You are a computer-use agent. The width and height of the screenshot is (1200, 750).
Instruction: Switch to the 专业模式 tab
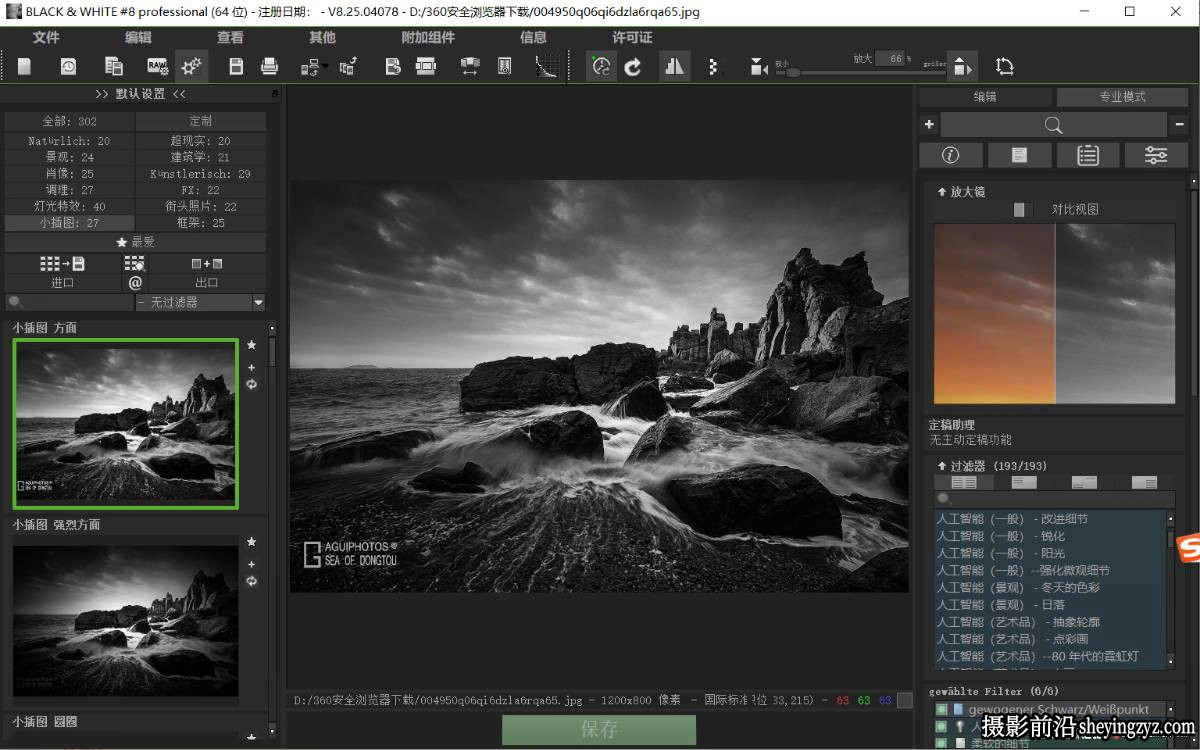(1122, 97)
